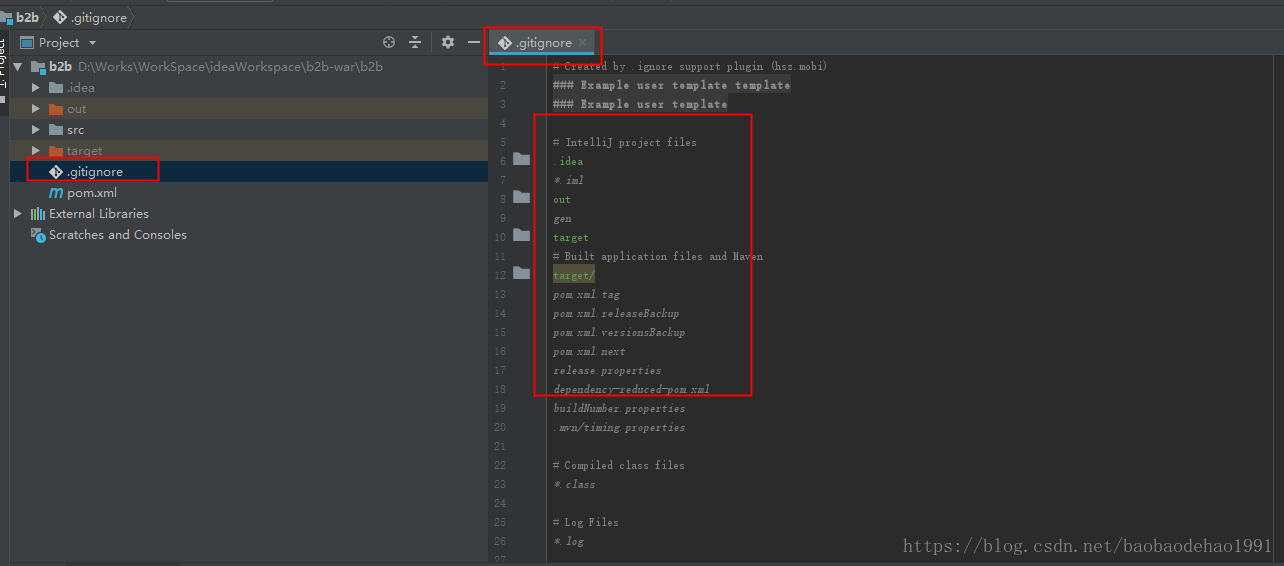Click the 'dependency-reduced-pom.xml' line
1284x566 pixels.
(631, 390)
